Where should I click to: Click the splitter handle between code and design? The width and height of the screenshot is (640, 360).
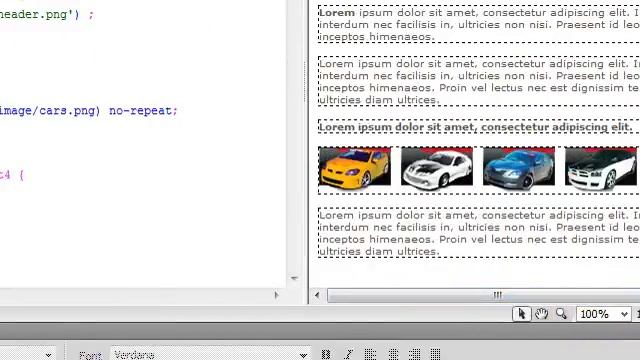pyautogui.click(x=305, y=82)
